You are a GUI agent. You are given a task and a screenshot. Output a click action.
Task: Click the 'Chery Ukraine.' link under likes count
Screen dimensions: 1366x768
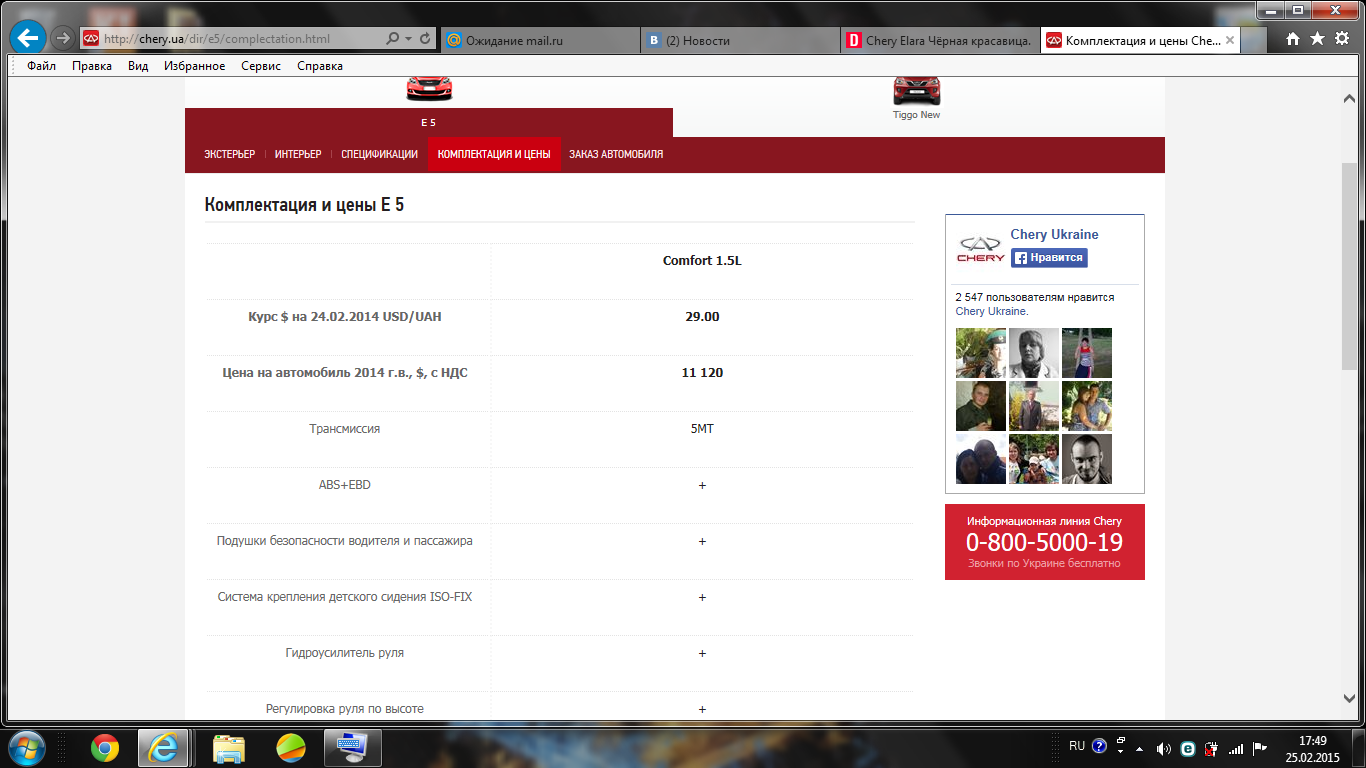(x=992, y=311)
